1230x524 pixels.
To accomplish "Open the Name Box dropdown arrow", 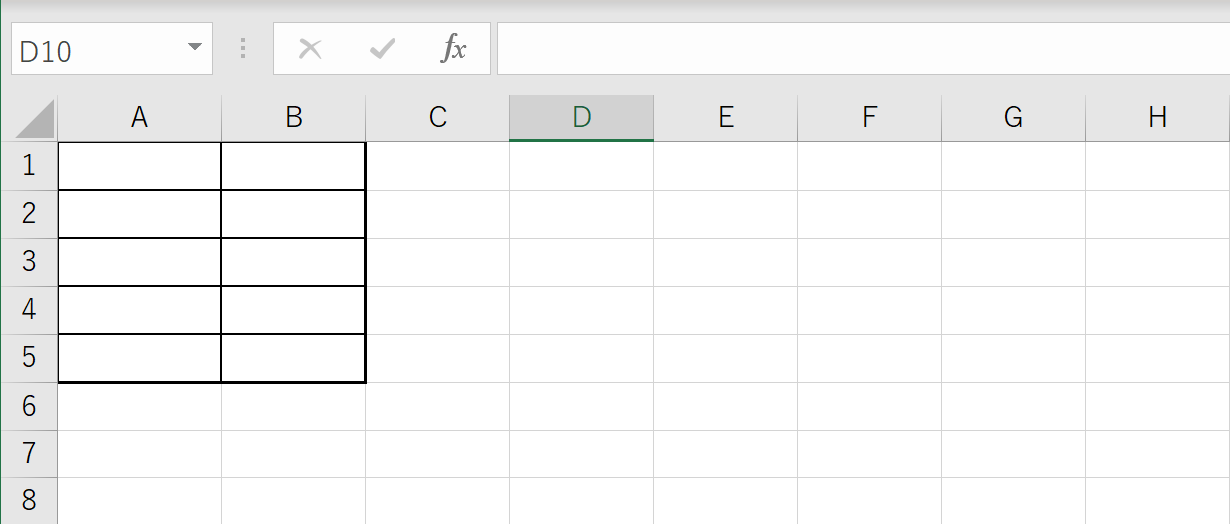I will [x=194, y=48].
